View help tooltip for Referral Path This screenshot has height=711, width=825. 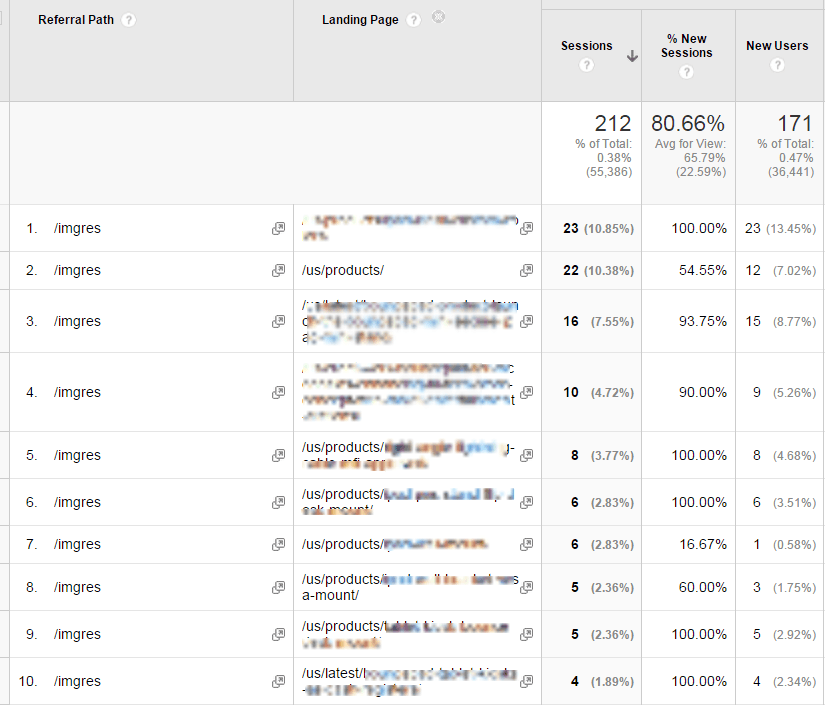coord(129,19)
